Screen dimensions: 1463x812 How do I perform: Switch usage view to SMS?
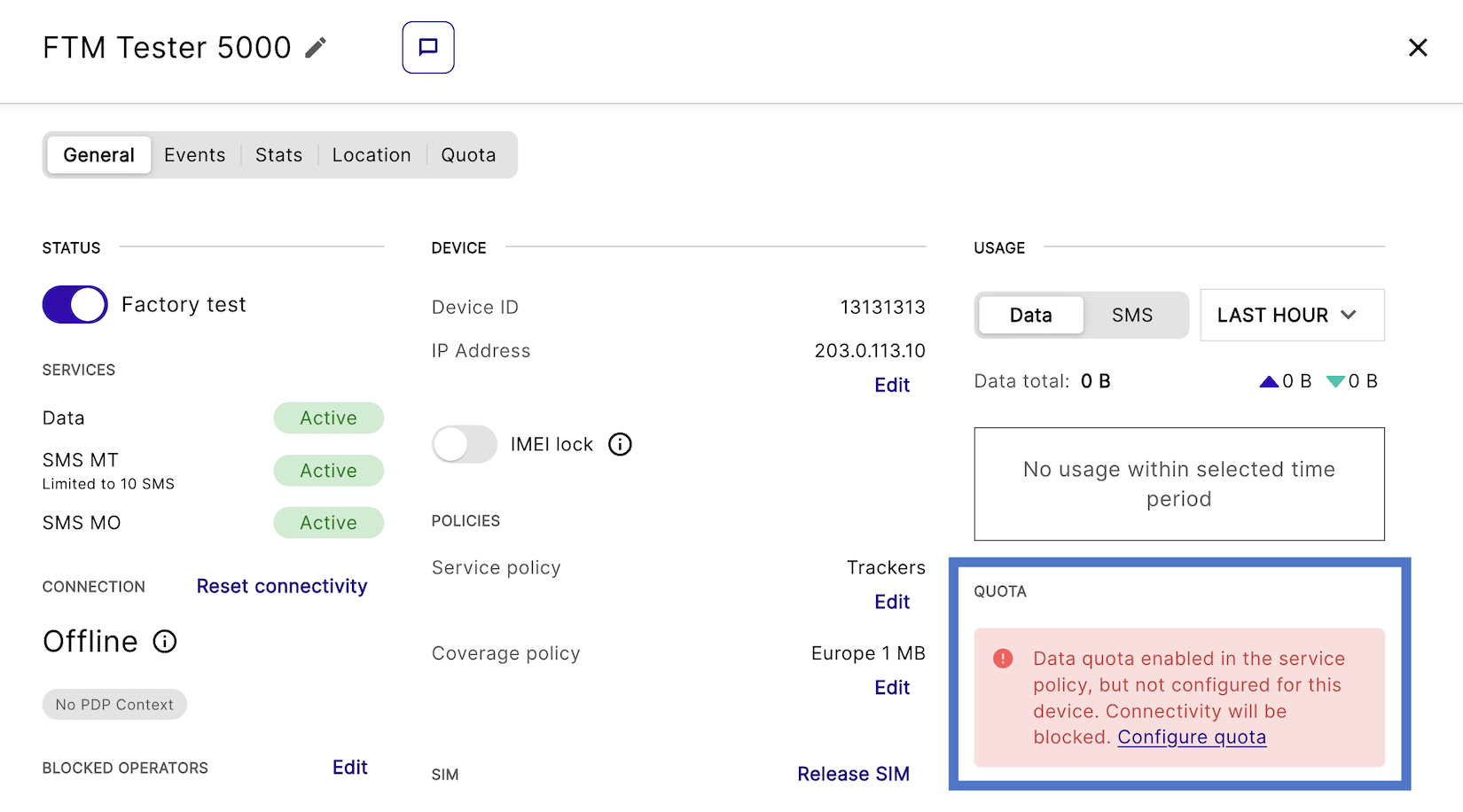1131,316
